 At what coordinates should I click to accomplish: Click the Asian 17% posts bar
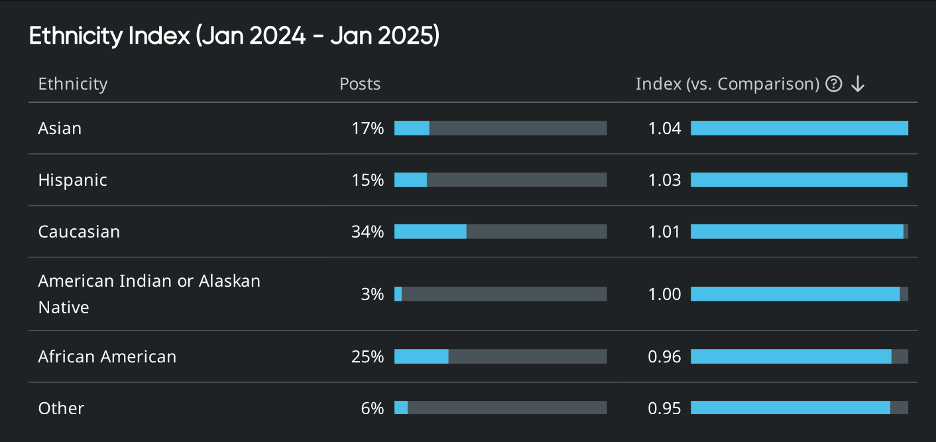500,128
